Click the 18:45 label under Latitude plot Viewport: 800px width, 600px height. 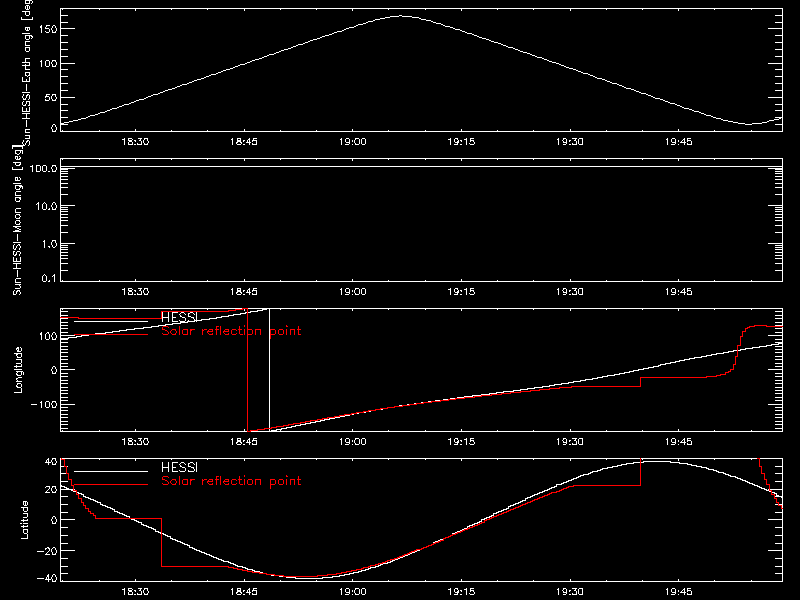point(244,592)
